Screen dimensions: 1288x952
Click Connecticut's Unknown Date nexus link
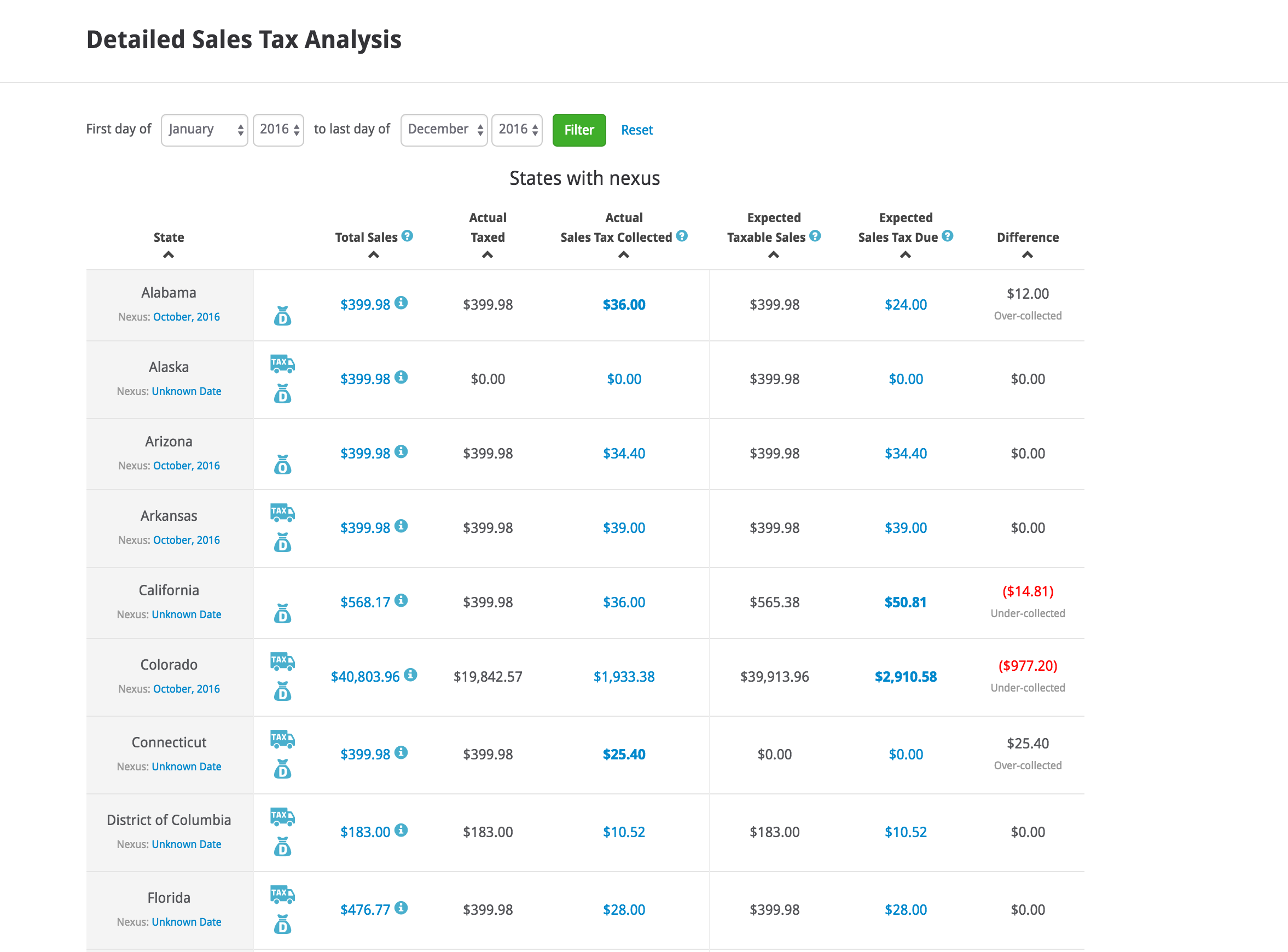pos(186,767)
